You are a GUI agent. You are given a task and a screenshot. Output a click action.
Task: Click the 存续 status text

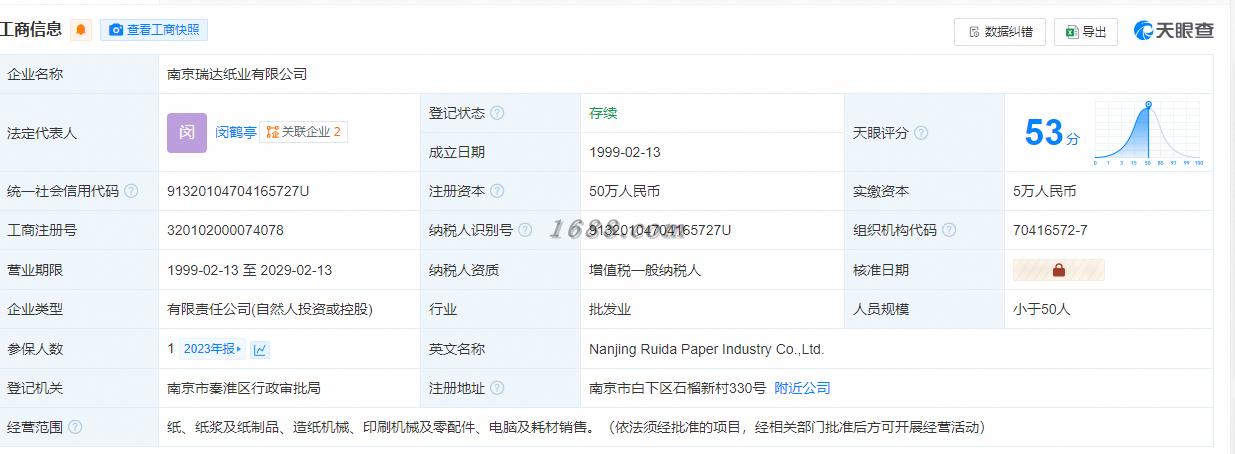(603, 113)
